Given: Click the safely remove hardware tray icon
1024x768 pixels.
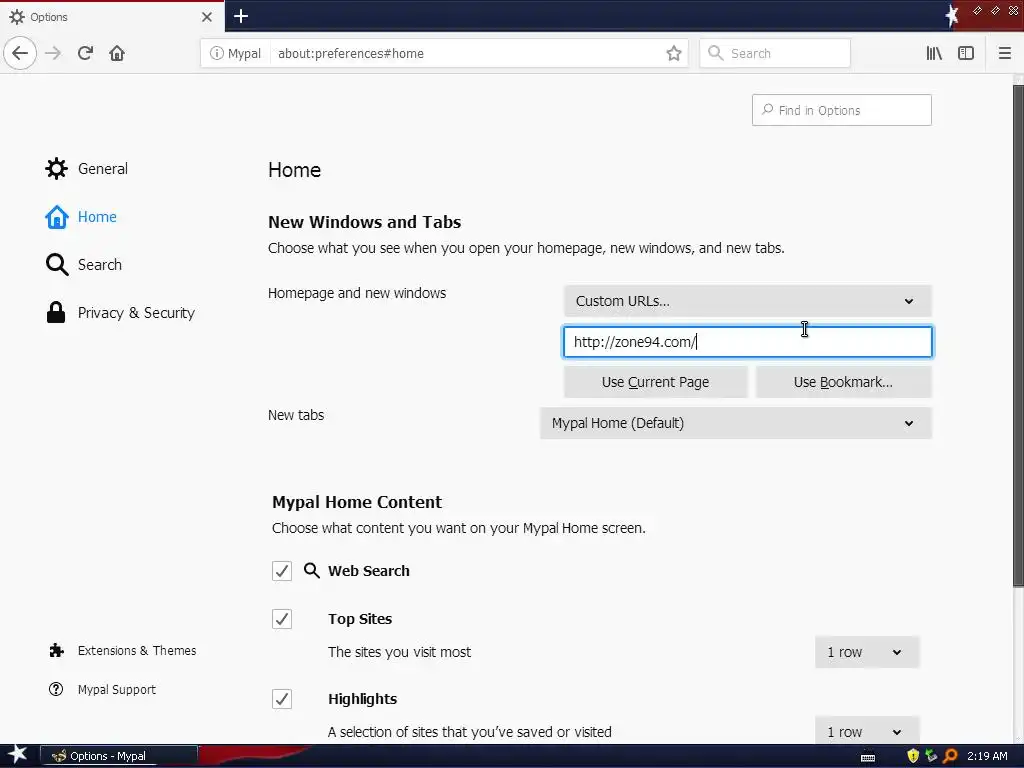Looking at the screenshot, I should click(931, 756).
